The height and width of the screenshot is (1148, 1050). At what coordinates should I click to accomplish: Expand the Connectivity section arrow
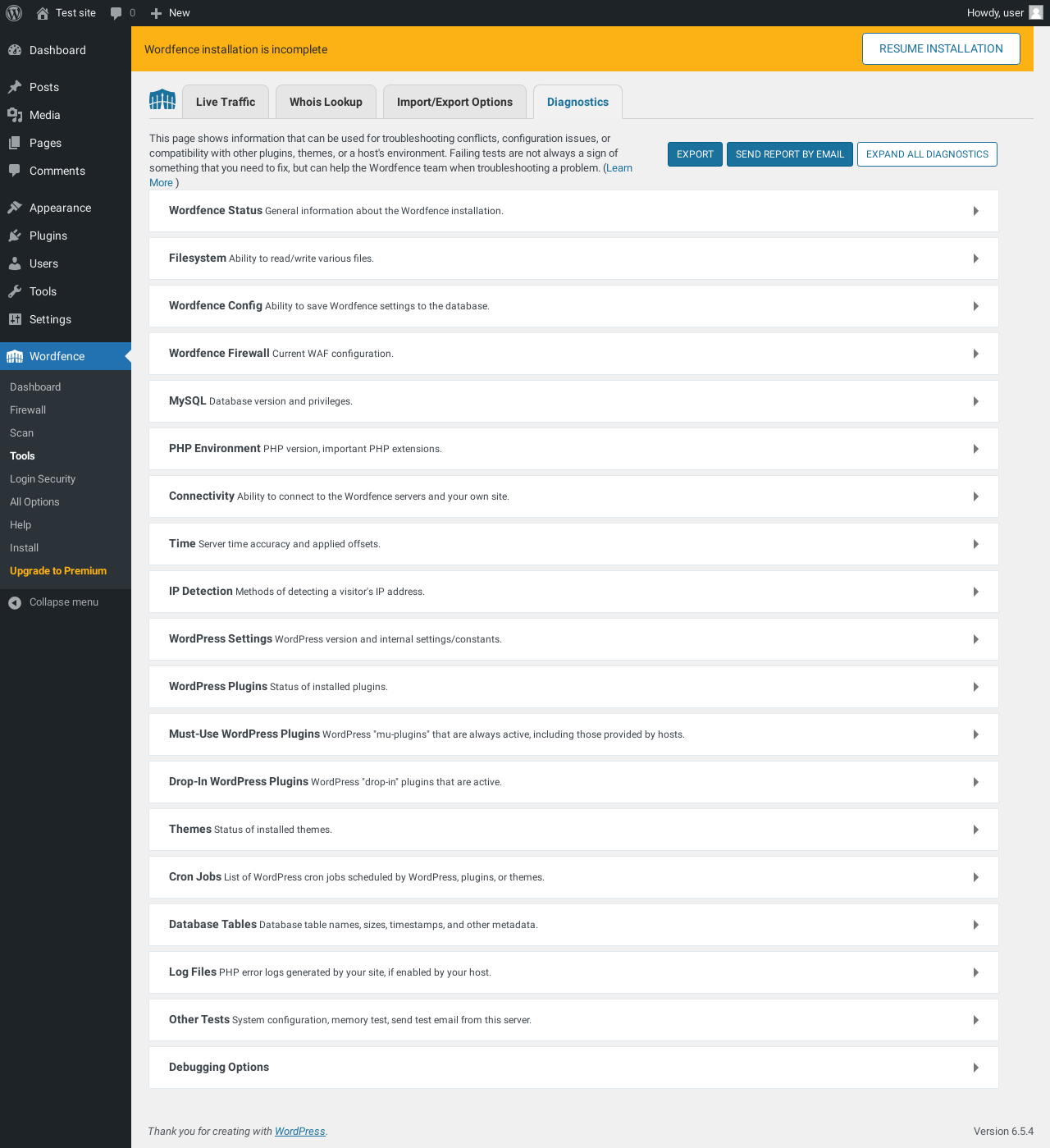coord(975,496)
